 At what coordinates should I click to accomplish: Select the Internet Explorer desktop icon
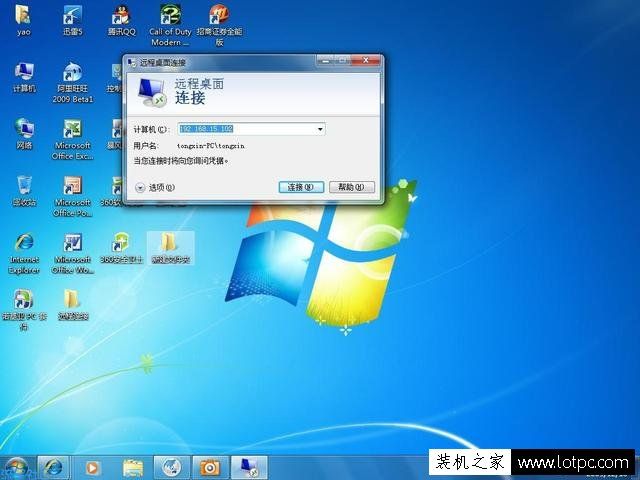click(x=24, y=253)
